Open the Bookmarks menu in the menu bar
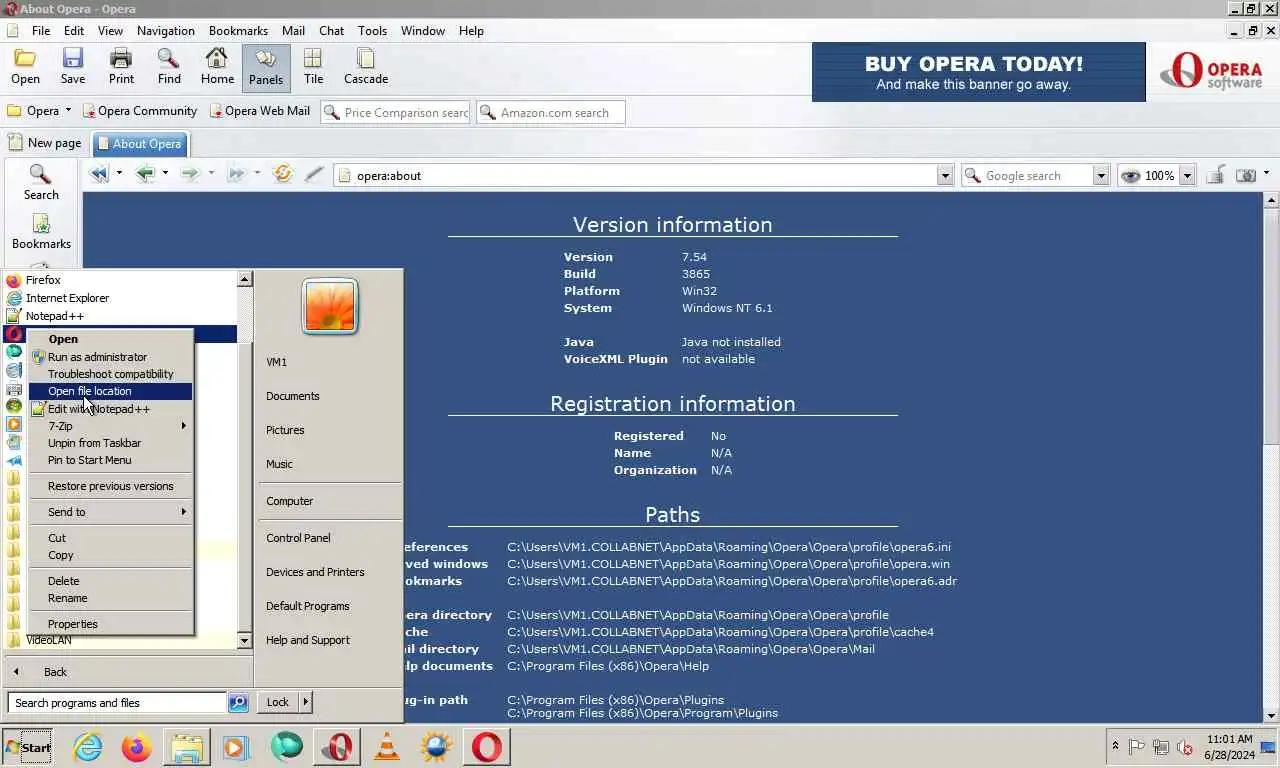 click(238, 31)
